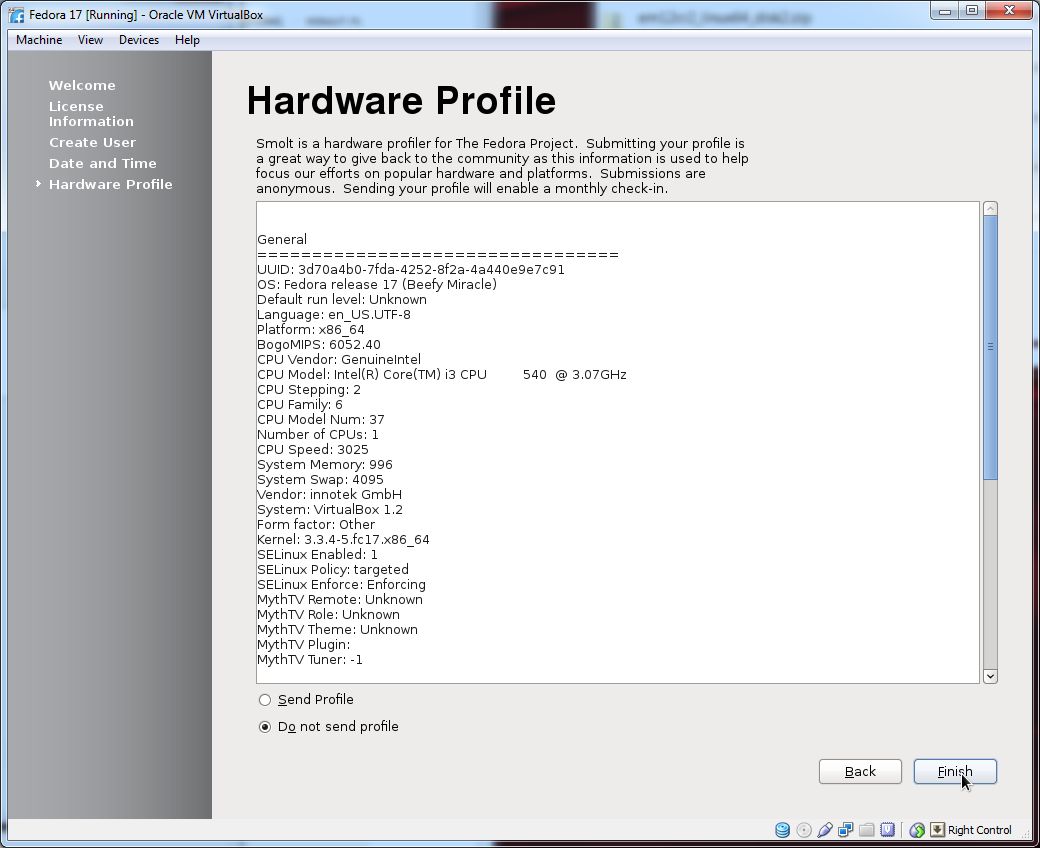
Task: Click the 'CPU Vendor: GenuineIntel' line
Action: pos(338,359)
